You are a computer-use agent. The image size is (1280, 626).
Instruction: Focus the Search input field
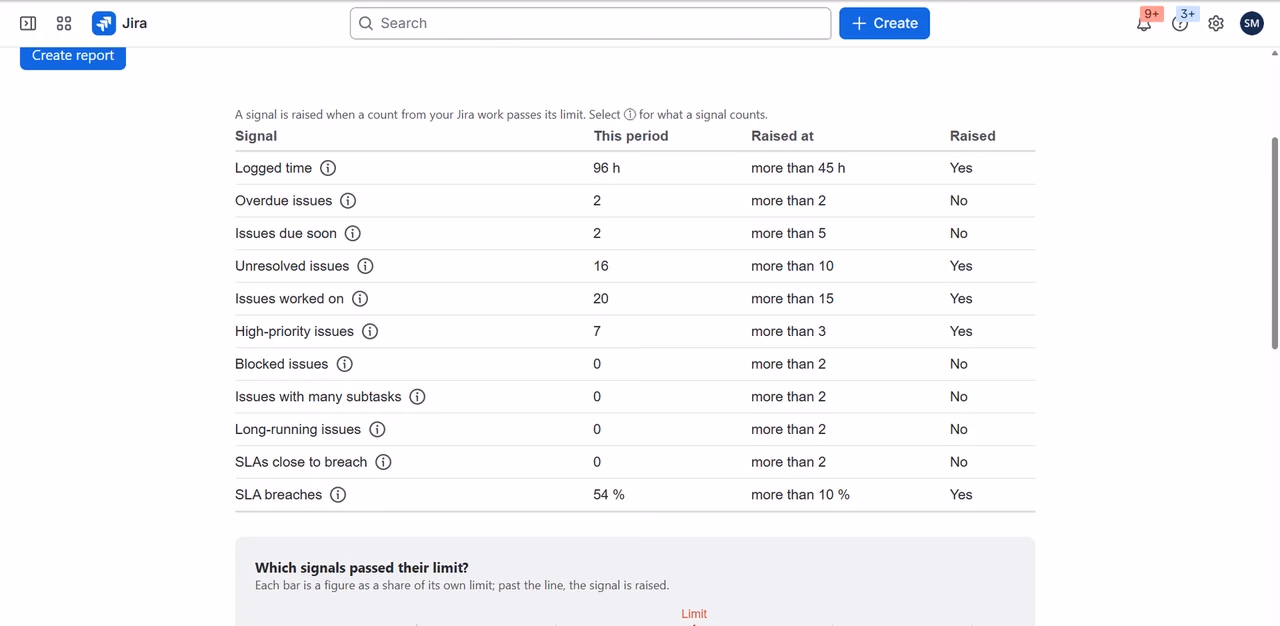590,23
